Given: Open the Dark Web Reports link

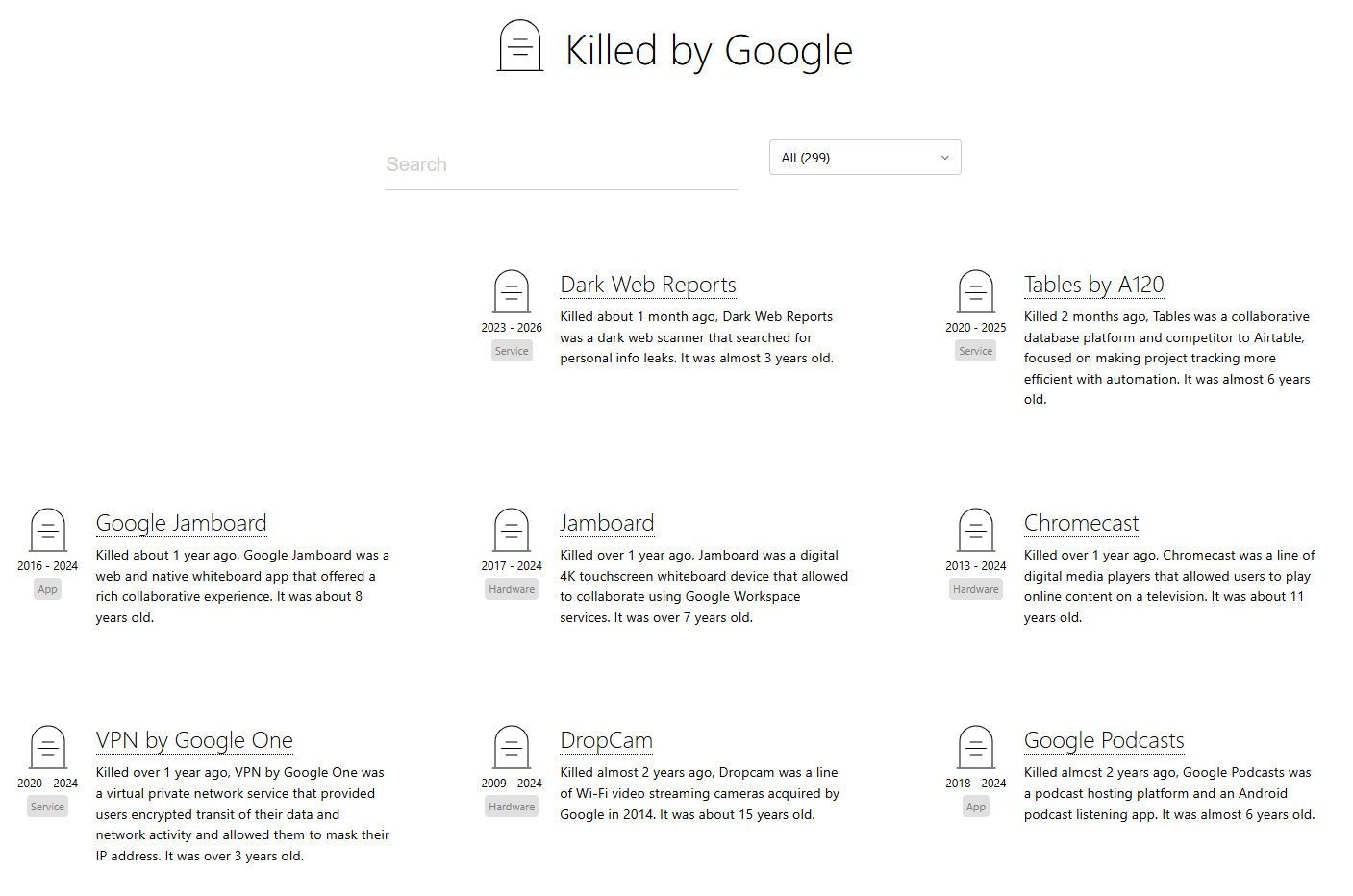Looking at the screenshot, I should click(x=648, y=285).
